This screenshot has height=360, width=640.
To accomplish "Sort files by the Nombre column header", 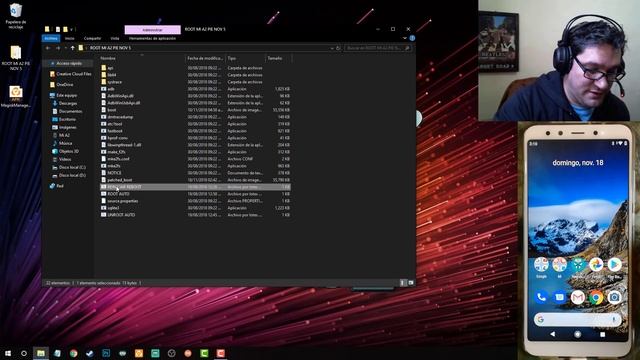I will pos(142,58).
